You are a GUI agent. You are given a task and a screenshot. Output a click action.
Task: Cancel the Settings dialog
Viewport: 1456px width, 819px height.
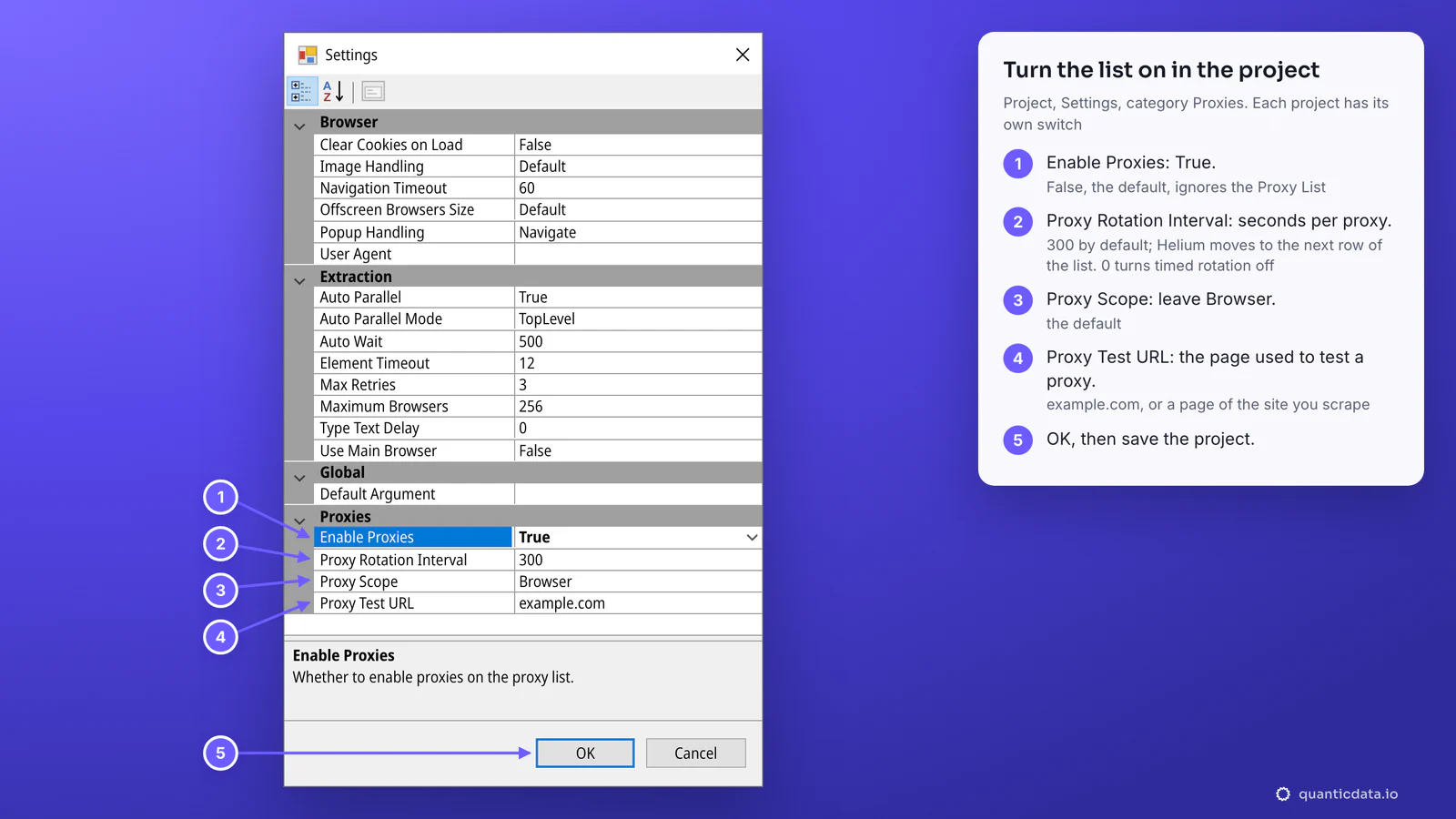pos(696,753)
